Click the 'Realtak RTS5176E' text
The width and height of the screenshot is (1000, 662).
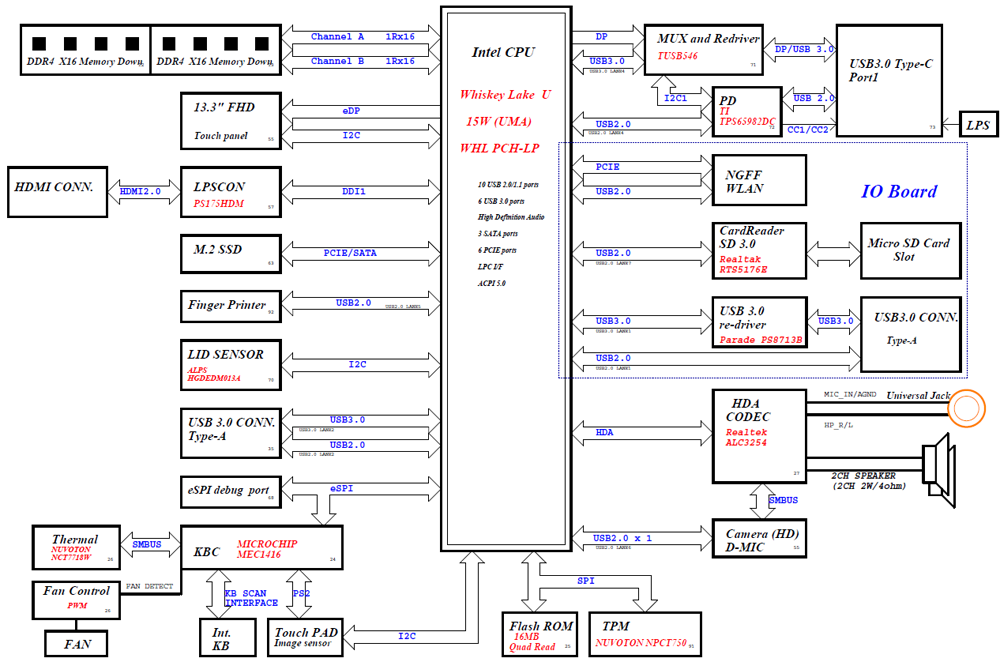pos(743,264)
